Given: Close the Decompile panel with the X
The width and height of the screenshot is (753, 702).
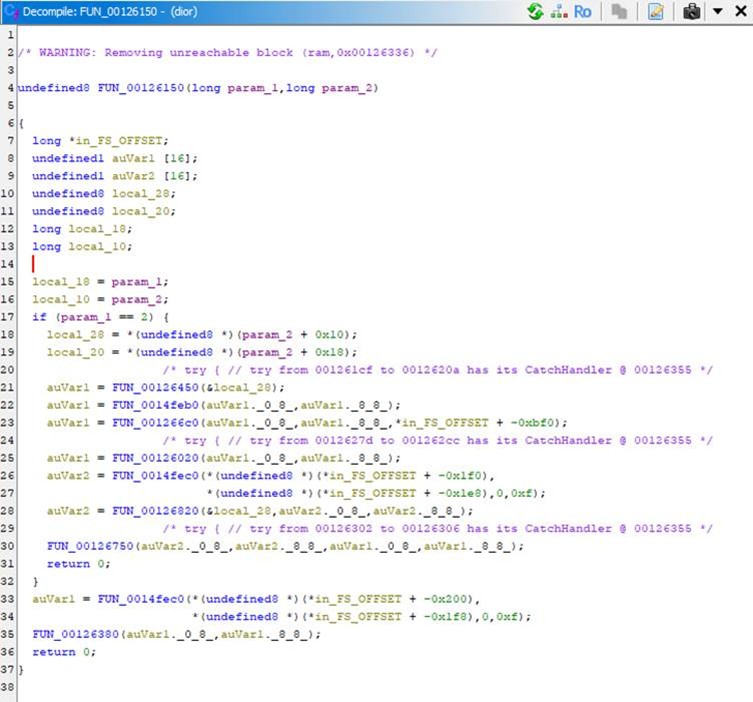Looking at the screenshot, I should tap(741, 11).
